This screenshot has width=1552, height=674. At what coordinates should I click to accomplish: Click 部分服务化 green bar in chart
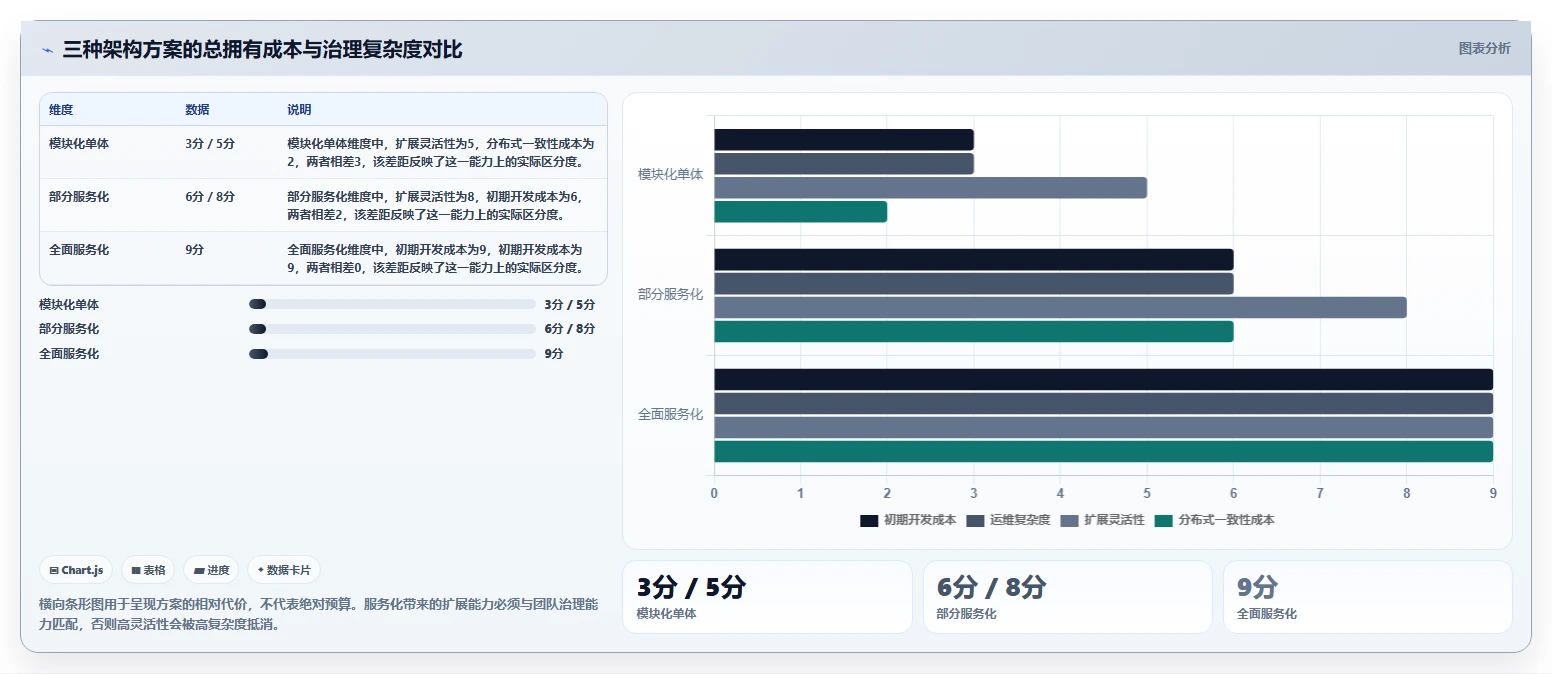pos(973,332)
